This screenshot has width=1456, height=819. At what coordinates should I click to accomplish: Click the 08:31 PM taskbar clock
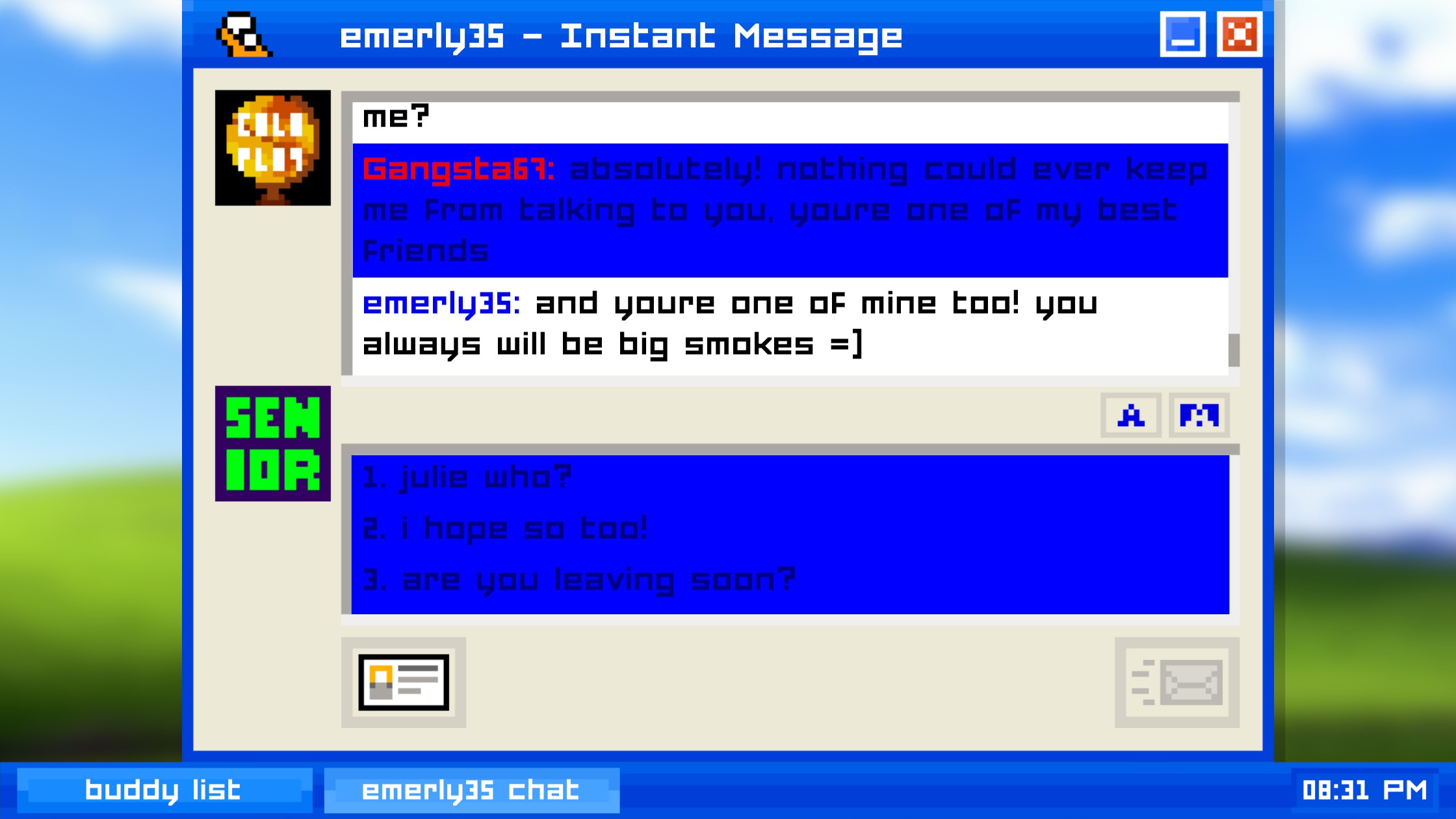point(1364,790)
